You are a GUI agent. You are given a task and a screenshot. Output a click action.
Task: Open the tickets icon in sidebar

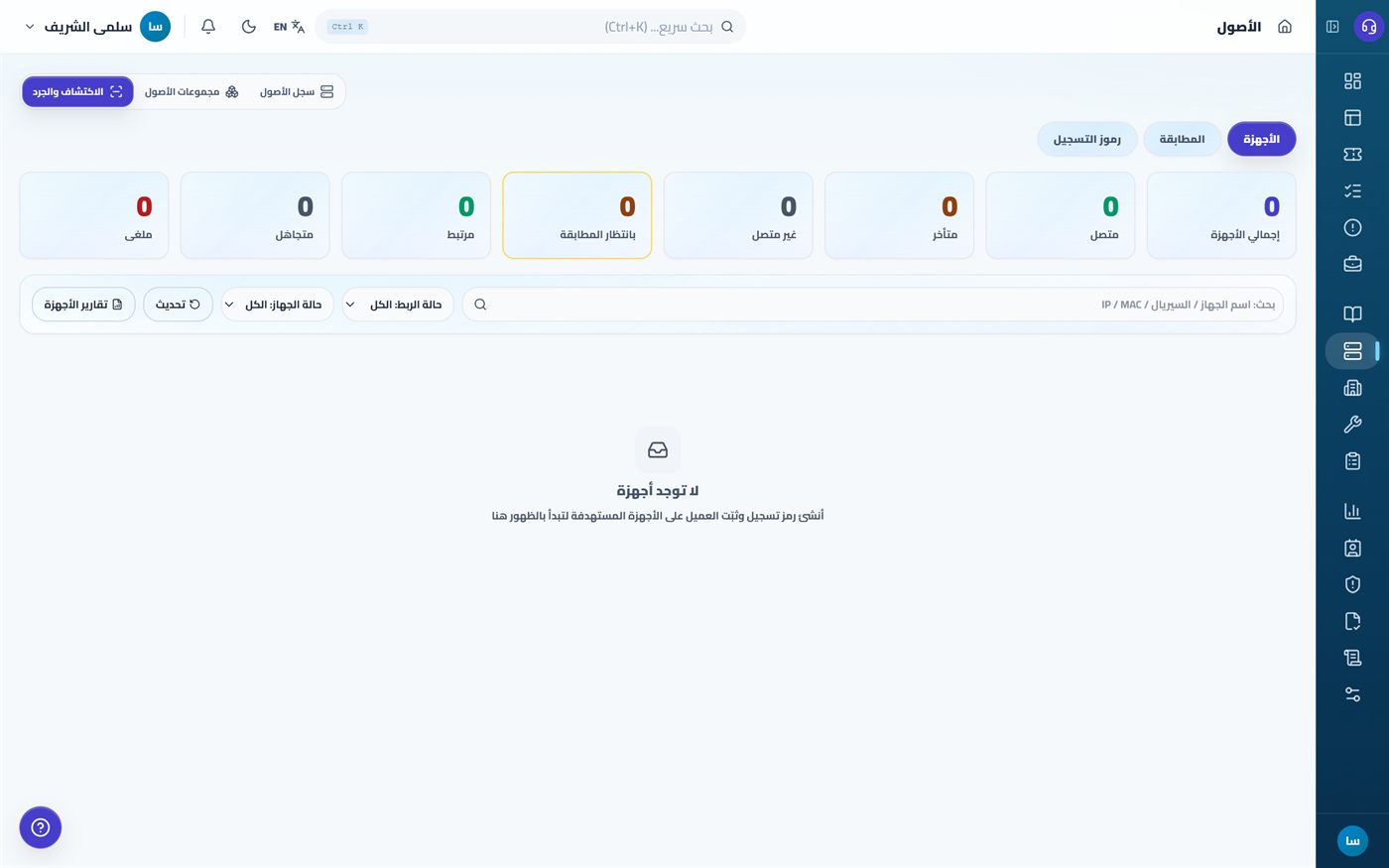click(1352, 155)
